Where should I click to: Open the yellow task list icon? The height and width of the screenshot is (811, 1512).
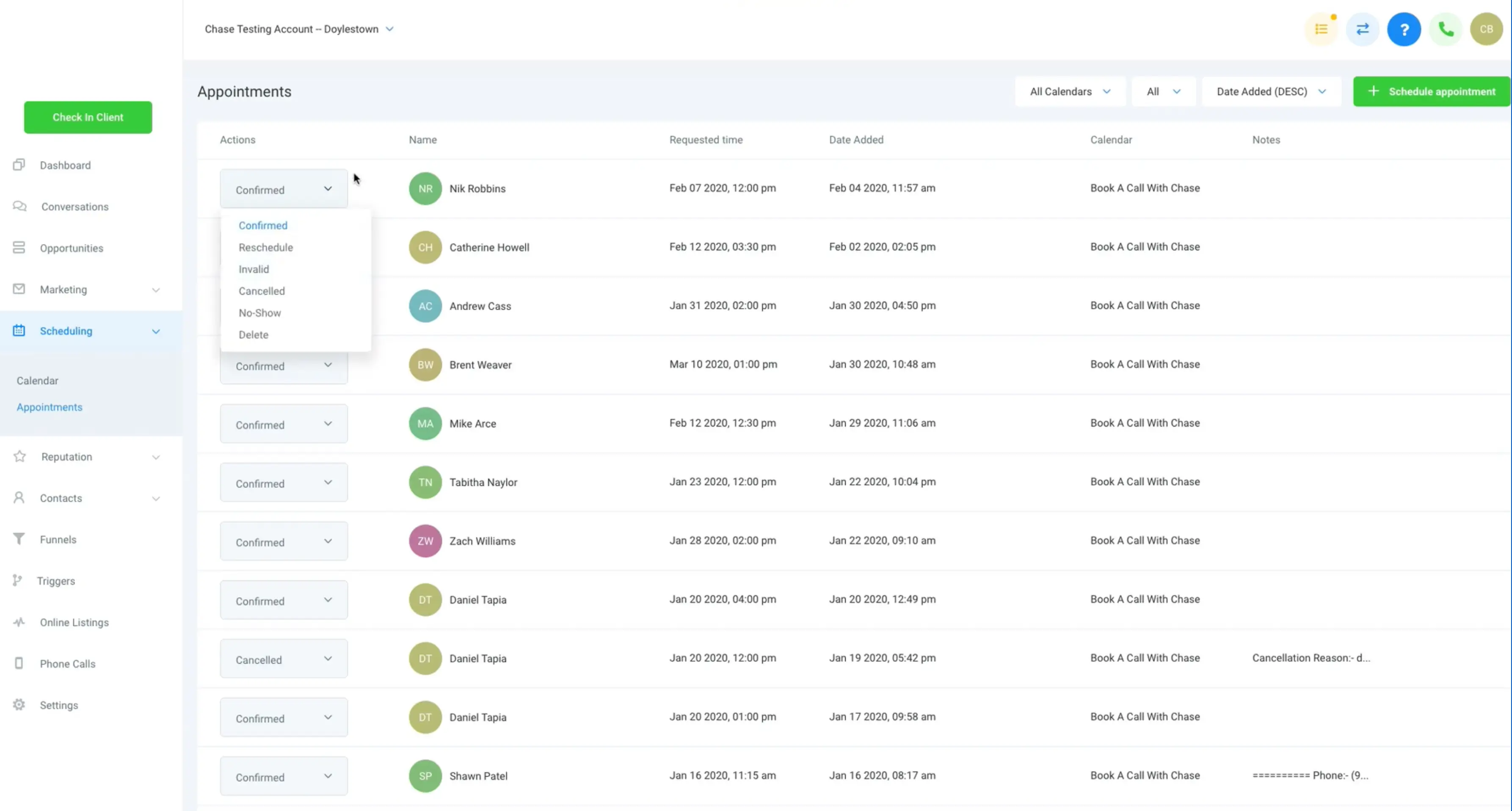click(1321, 29)
